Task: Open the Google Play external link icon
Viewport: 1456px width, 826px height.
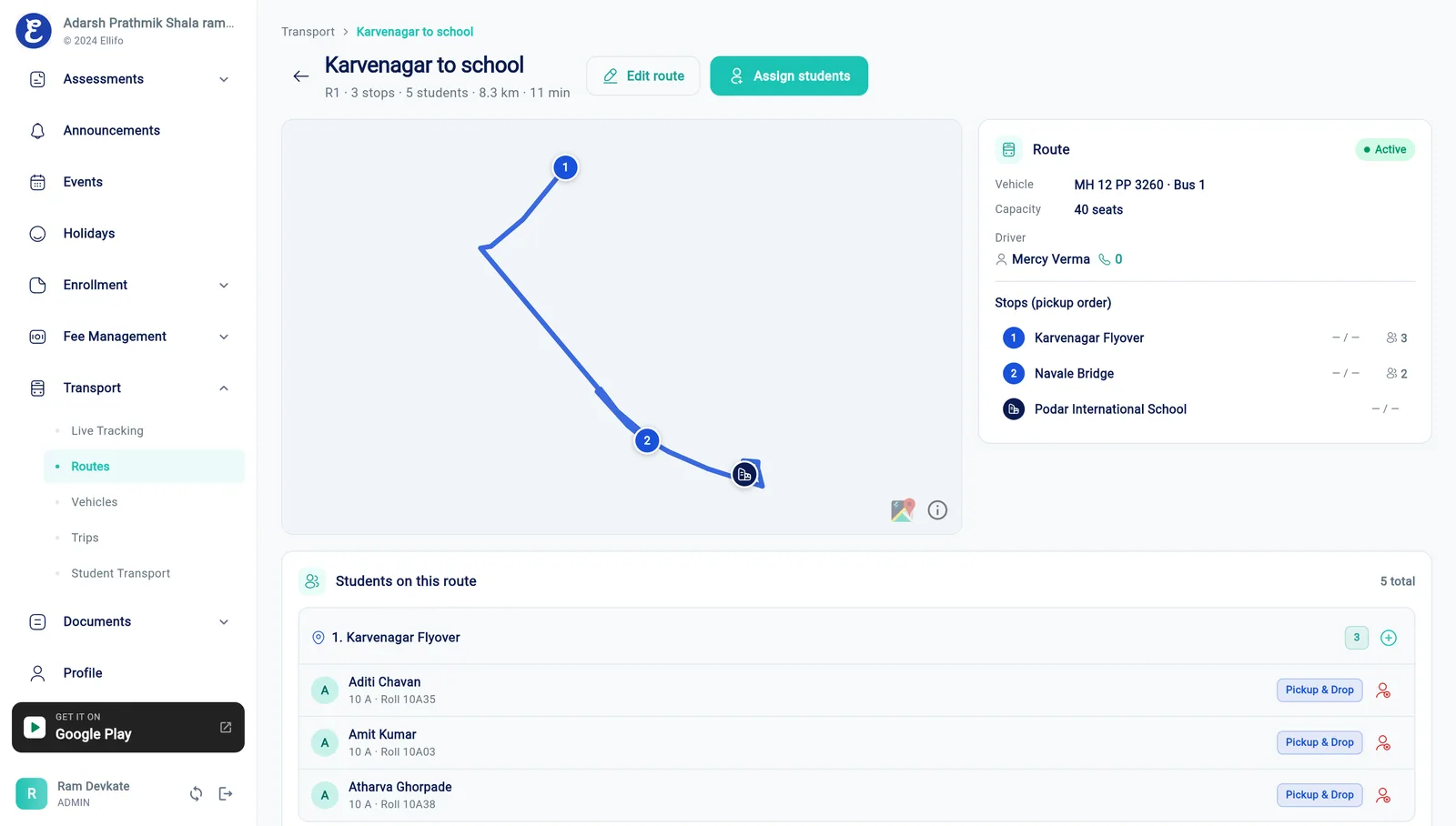Action: (x=226, y=728)
